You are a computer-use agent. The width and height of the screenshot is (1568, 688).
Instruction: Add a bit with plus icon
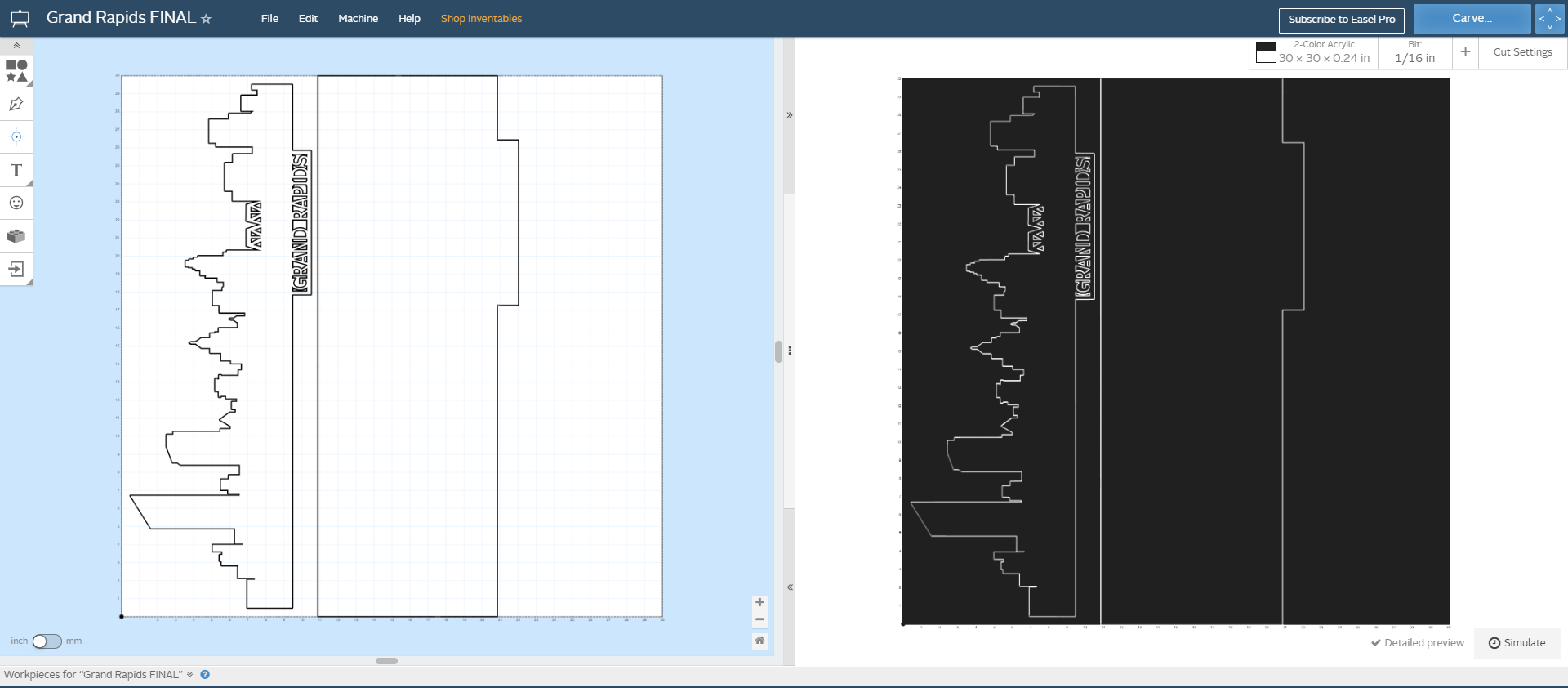(1465, 51)
